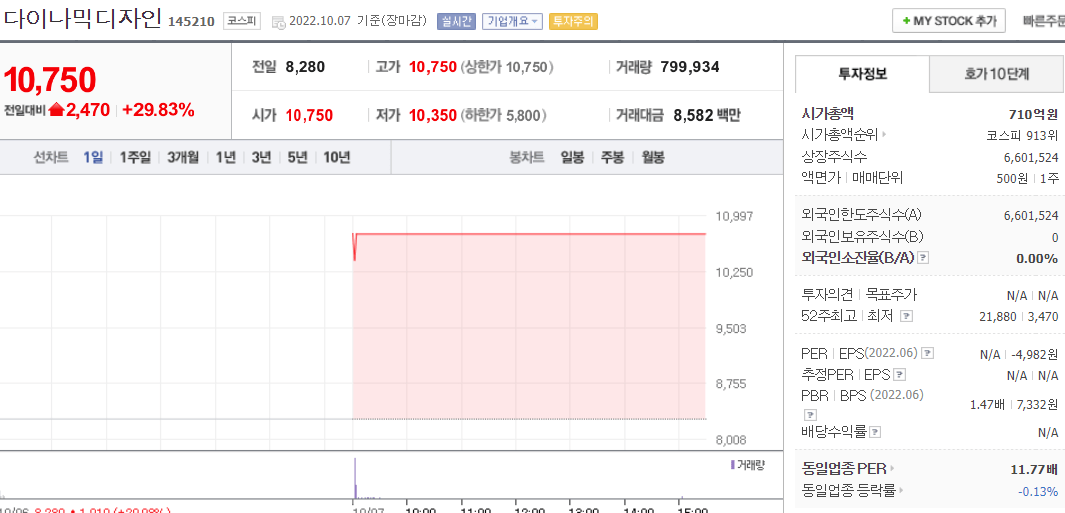The image size is (1065, 513).
Task: Click the 코스피 market badge
Action: pyautogui.click(x=241, y=21)
